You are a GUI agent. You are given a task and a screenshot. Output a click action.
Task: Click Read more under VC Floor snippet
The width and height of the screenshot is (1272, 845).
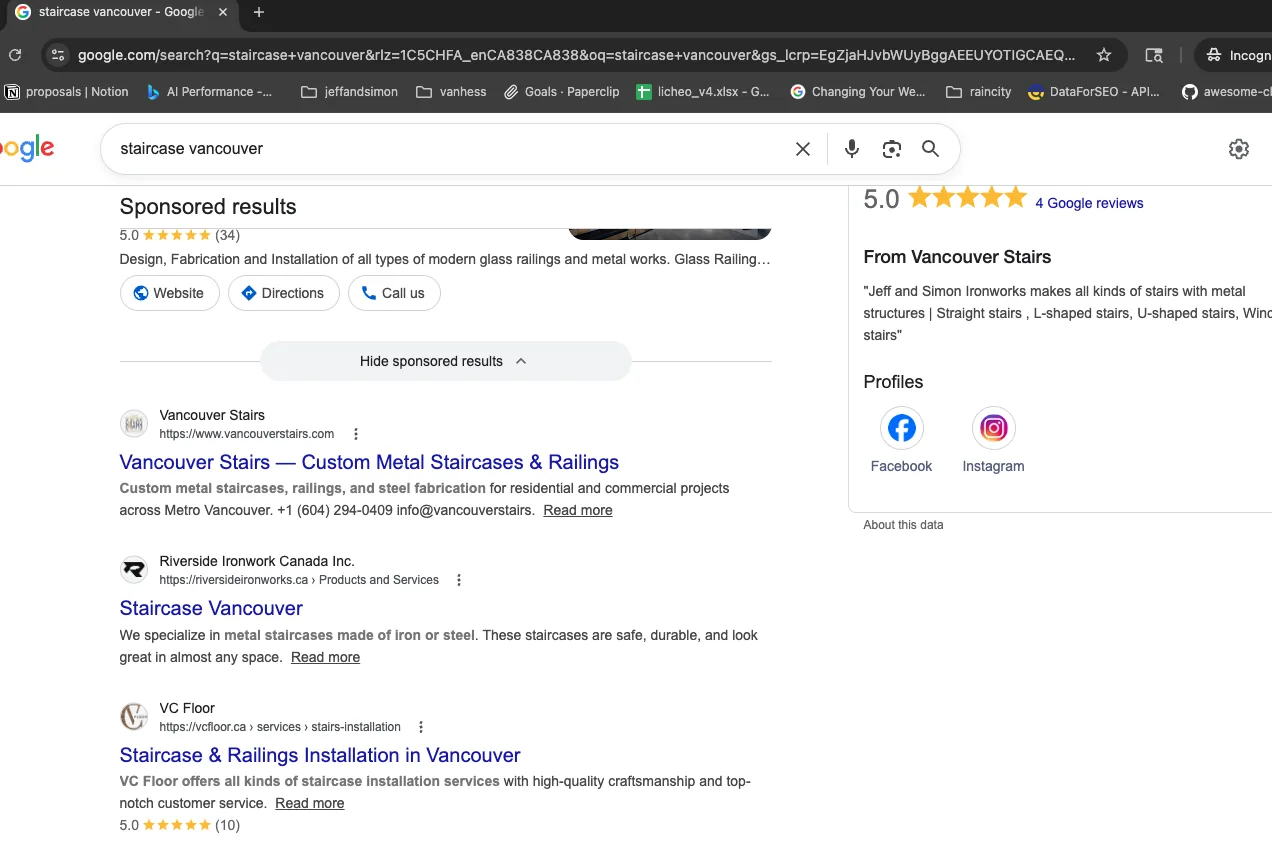(310, 803)
